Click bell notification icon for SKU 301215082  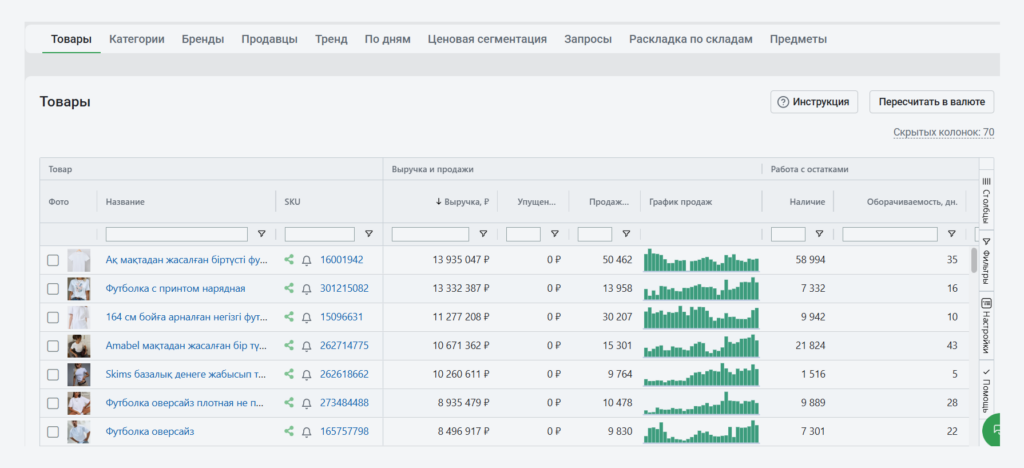click(306, 289)
